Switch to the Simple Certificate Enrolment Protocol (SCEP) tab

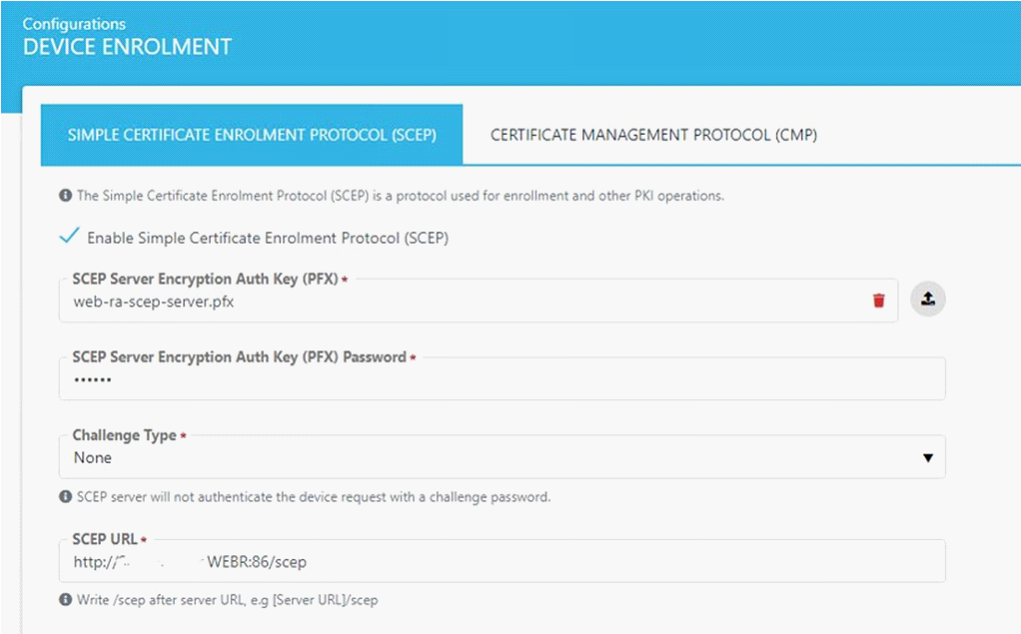251,135
